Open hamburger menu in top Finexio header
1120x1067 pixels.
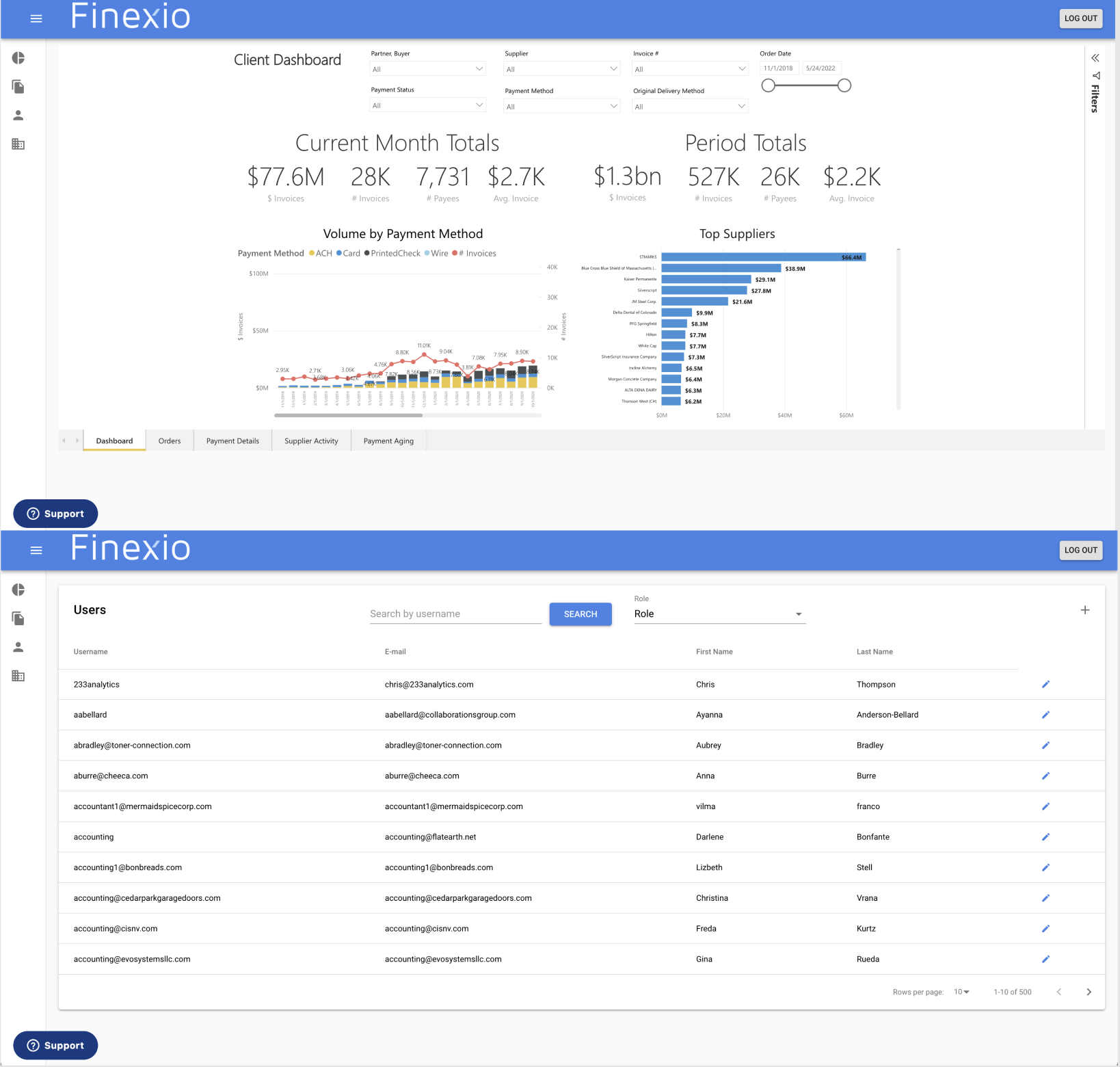coord(36,18)
